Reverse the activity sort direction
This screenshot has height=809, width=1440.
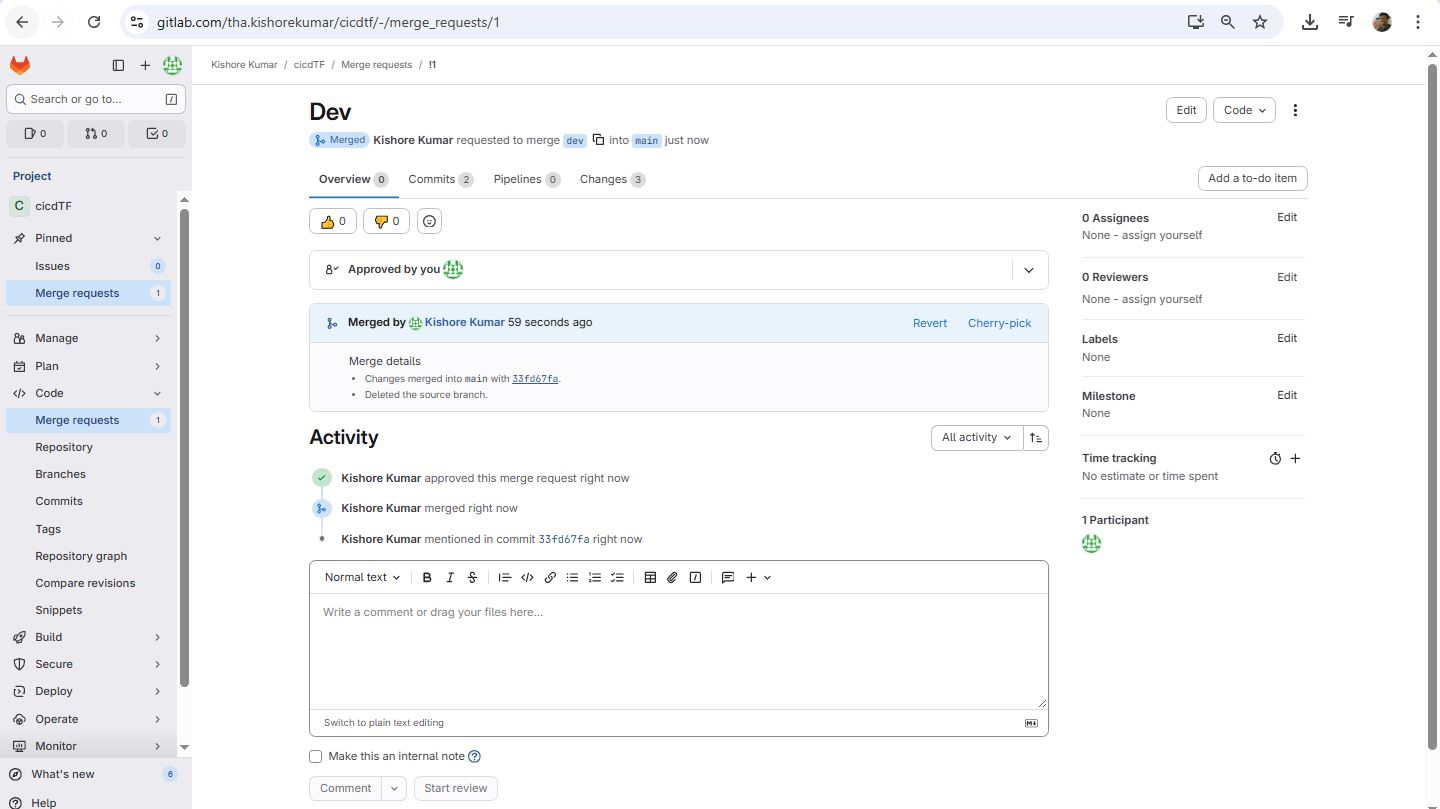(1036, 438)
